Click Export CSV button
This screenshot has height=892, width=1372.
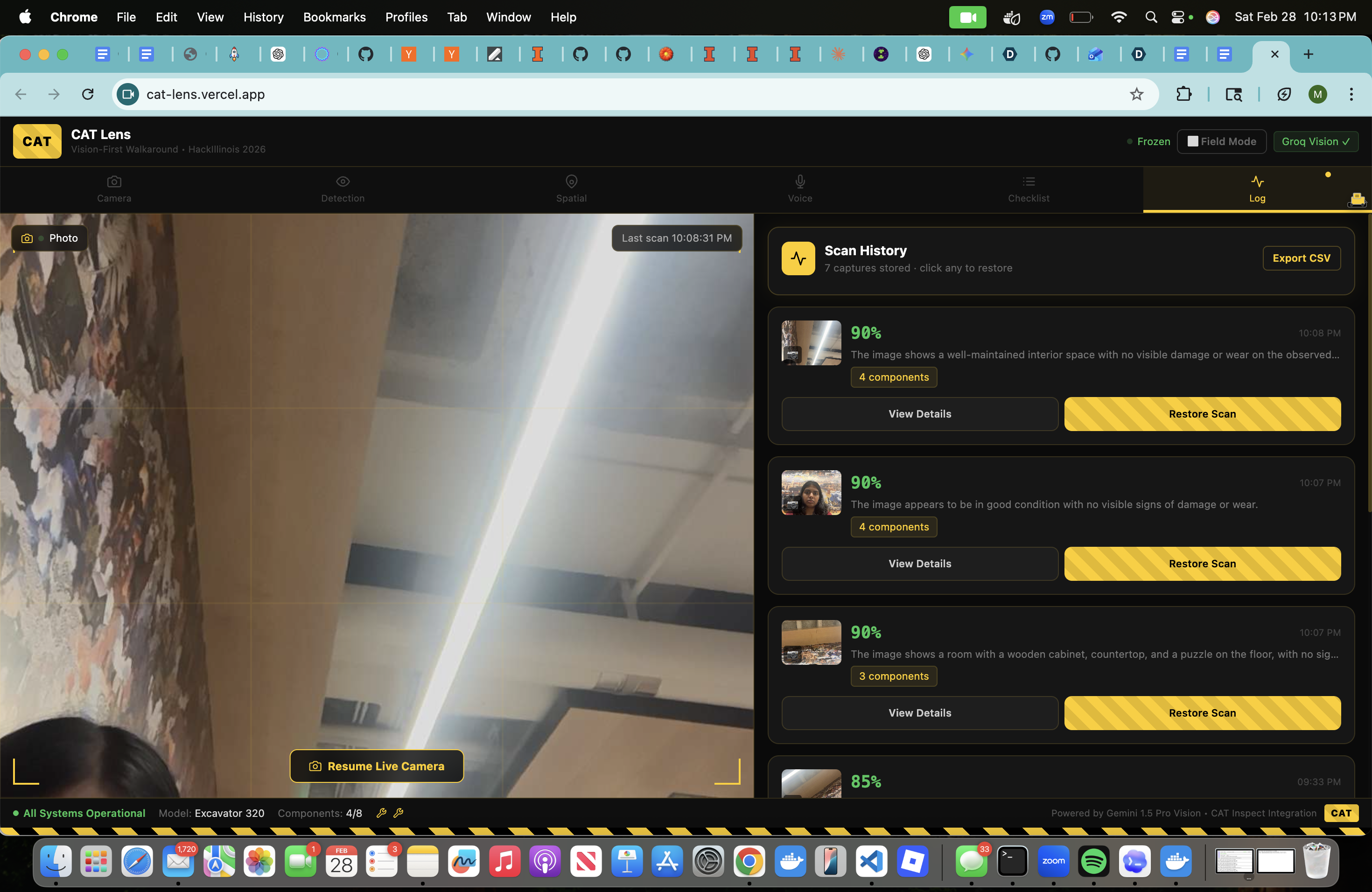pos(1301,258)
